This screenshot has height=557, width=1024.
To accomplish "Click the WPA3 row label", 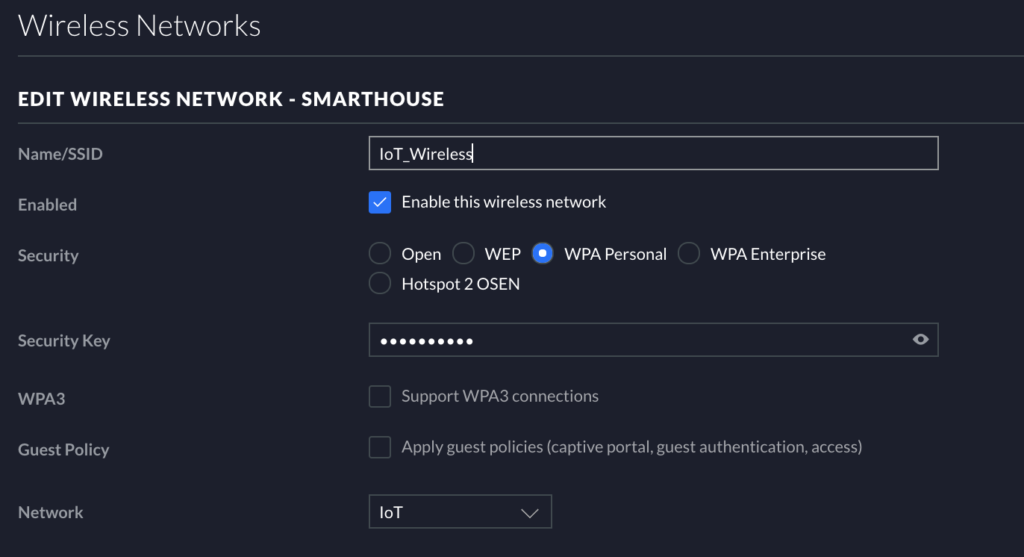I will pos(41,399).
